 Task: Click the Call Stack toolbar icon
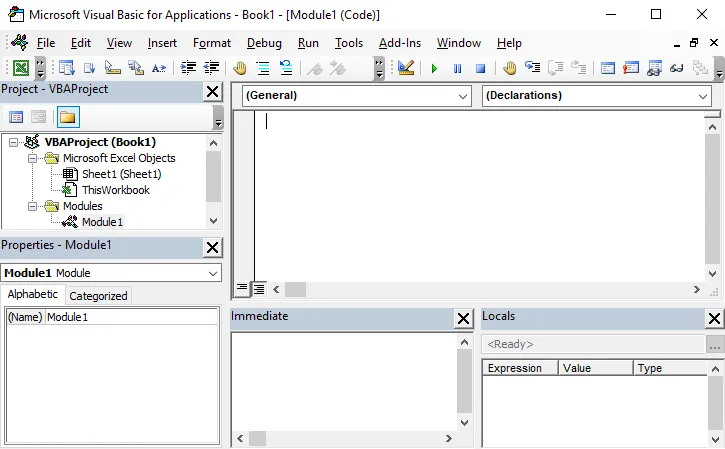(700, 68)
